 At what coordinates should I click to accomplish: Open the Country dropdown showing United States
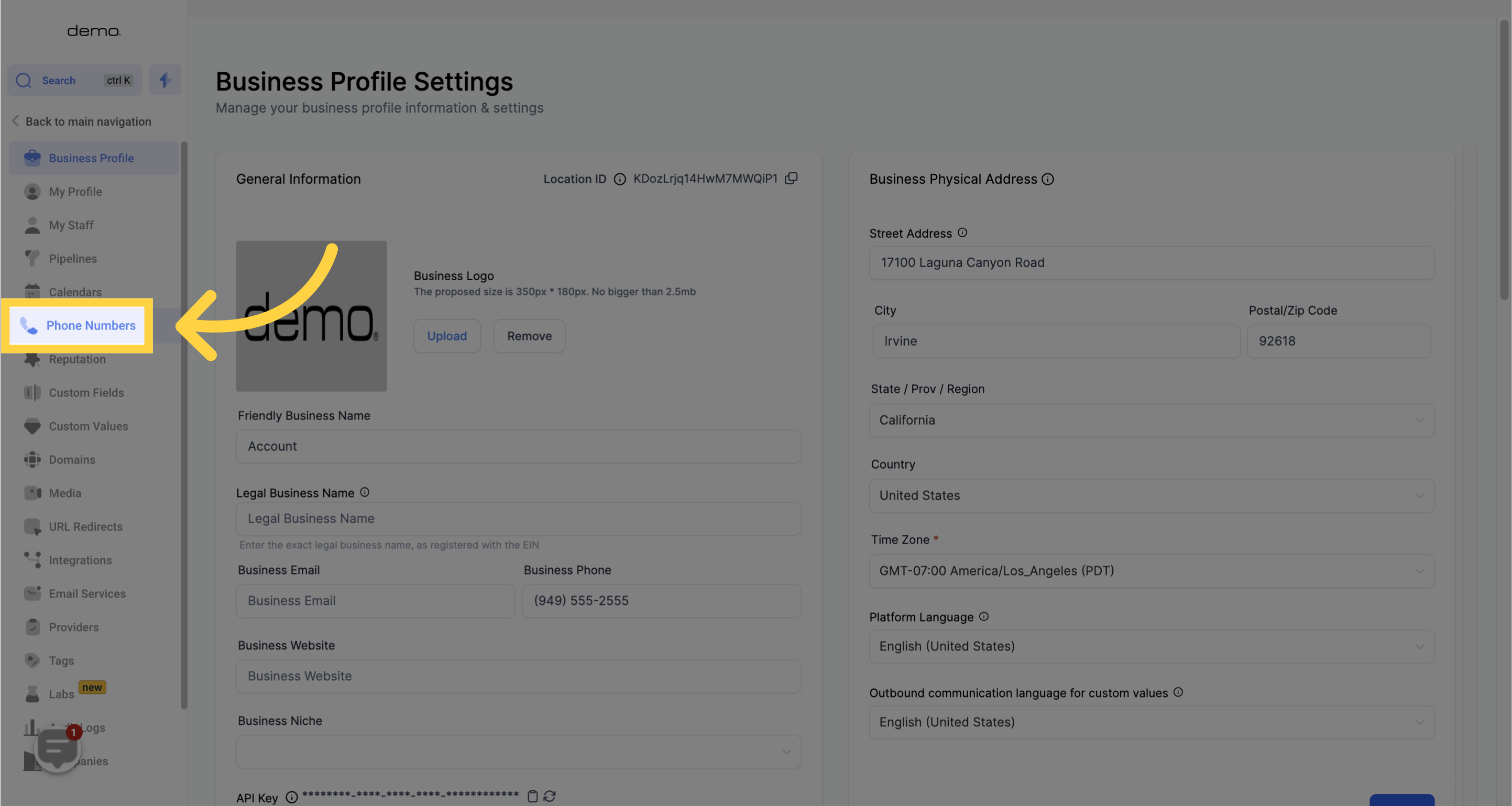(1151, 495)
